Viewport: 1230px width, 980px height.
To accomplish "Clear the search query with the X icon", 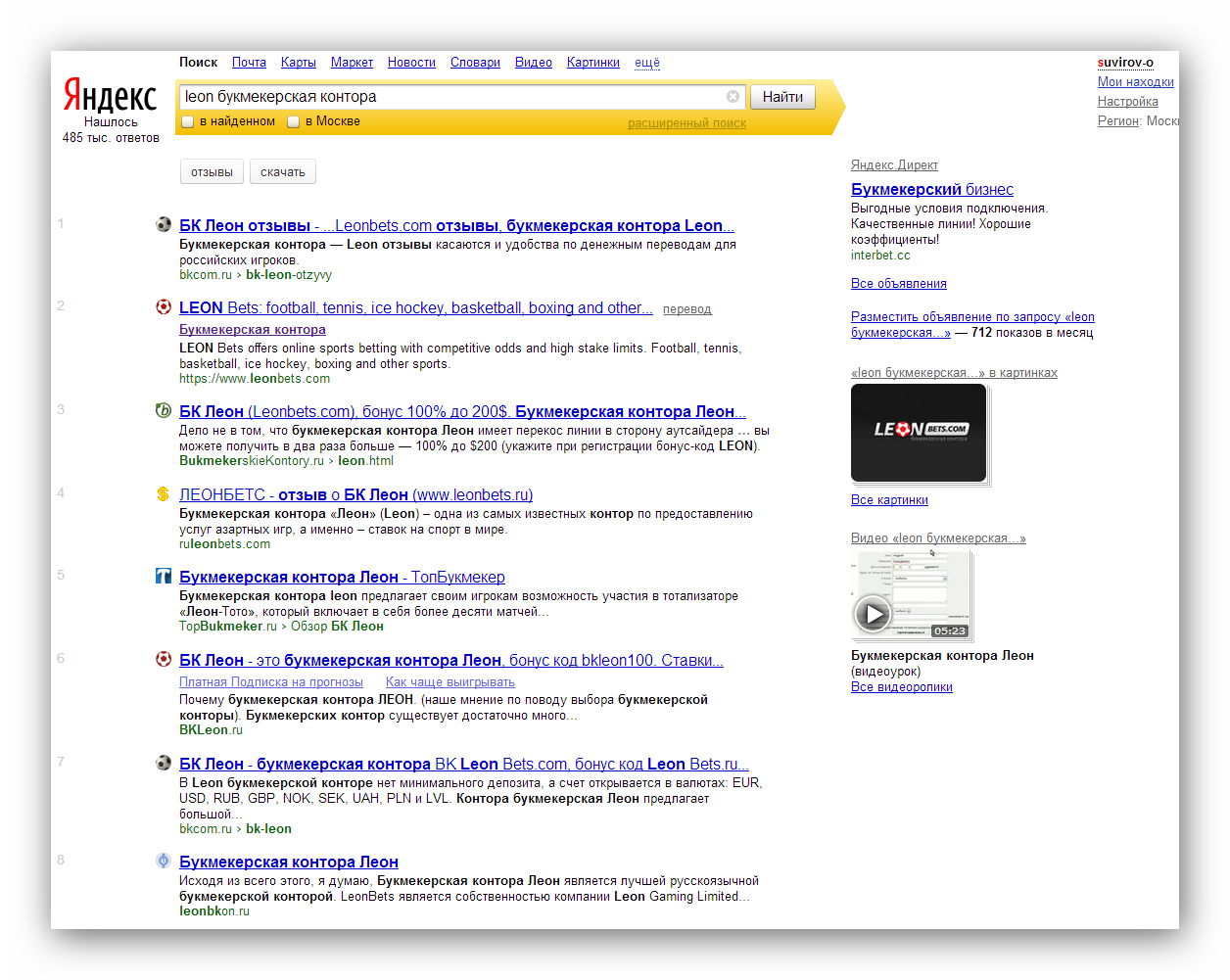I will 733,97.
